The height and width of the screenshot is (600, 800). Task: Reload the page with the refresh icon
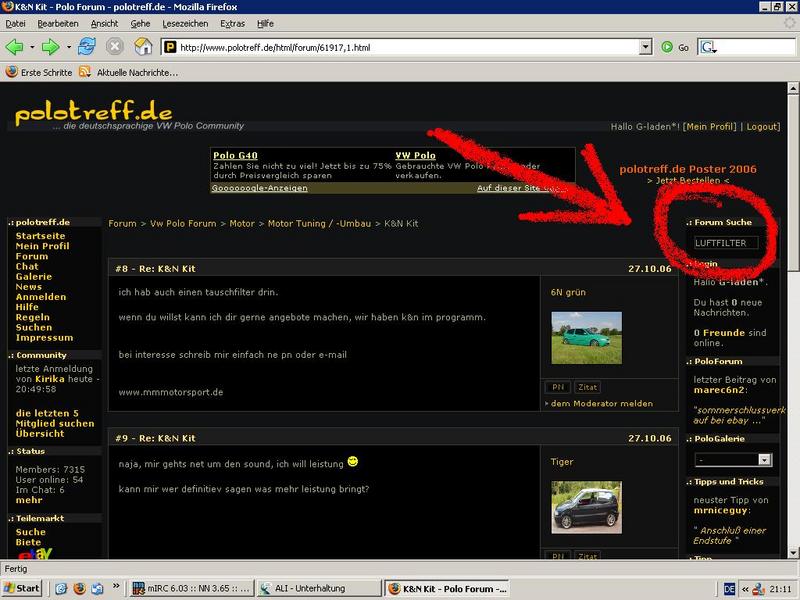[x=87, y=47]
